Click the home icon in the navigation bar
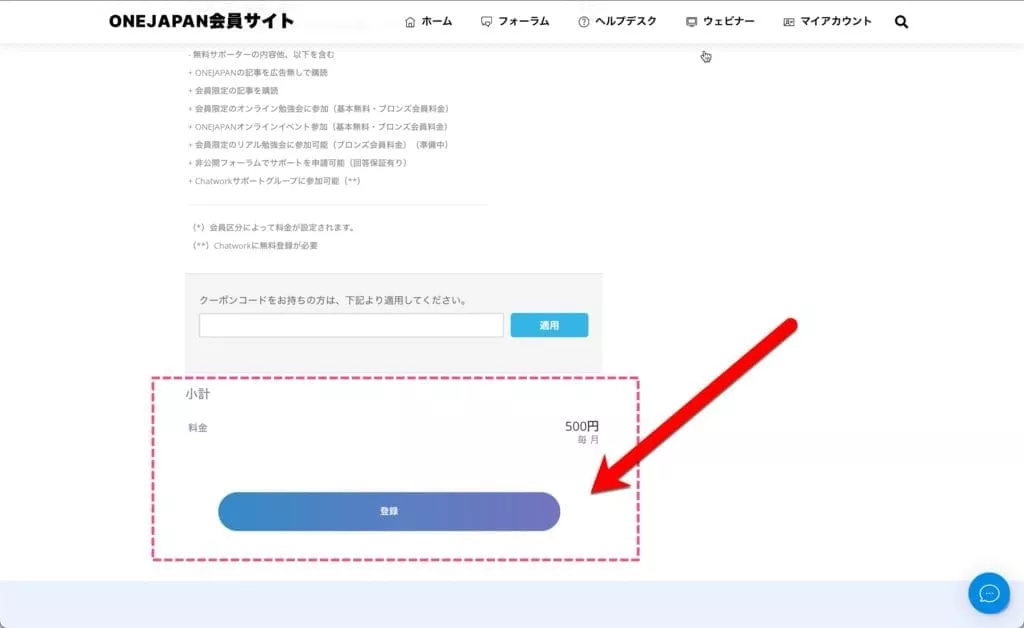The width and height of the screenshot is (1024, 628). pos(410,22)
